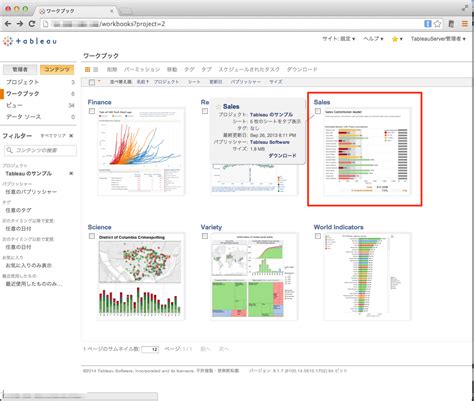Sort by パブリッシャー
474x401 pixels.
tap(246, 82)
